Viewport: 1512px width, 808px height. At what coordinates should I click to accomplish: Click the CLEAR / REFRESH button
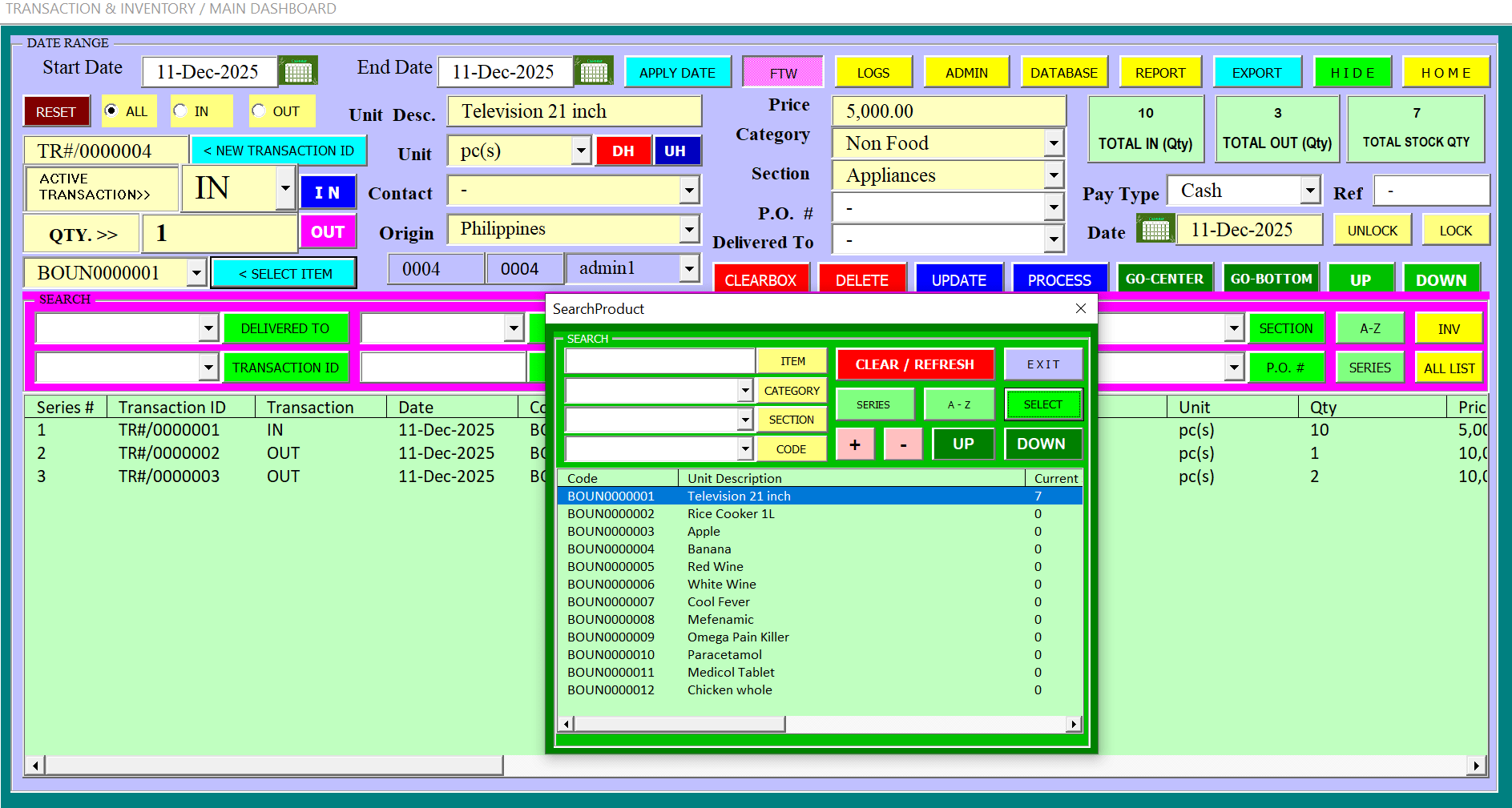point(915,364)
